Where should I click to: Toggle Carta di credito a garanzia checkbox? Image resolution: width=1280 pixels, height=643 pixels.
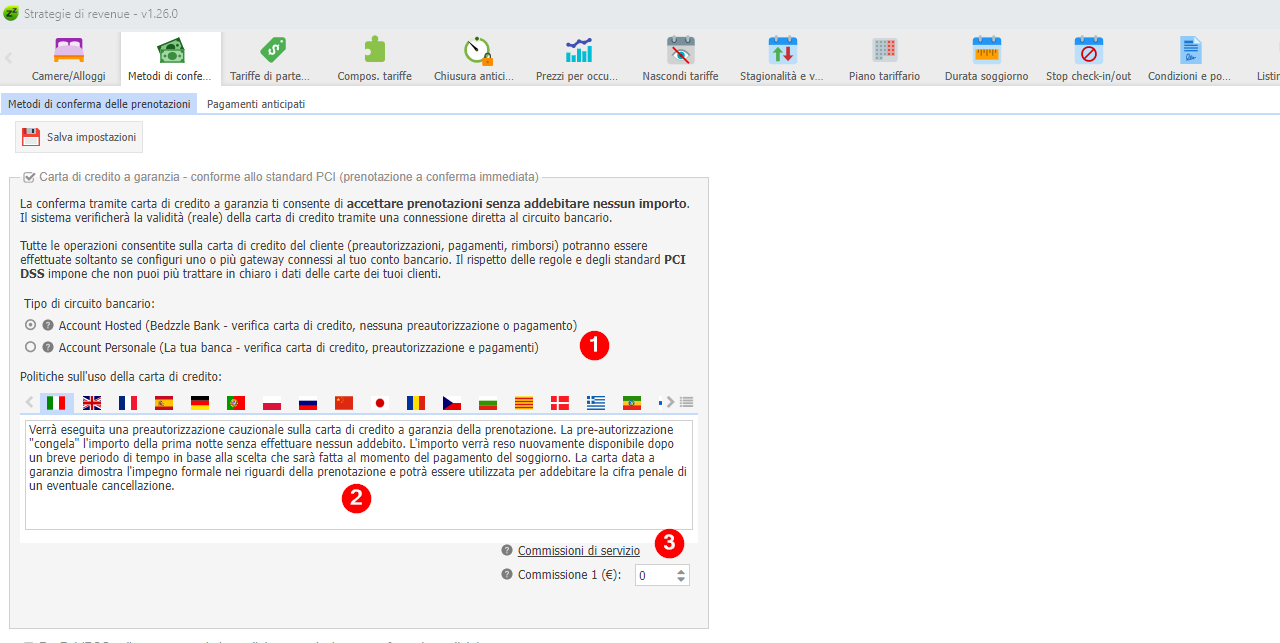coord(29,177)
